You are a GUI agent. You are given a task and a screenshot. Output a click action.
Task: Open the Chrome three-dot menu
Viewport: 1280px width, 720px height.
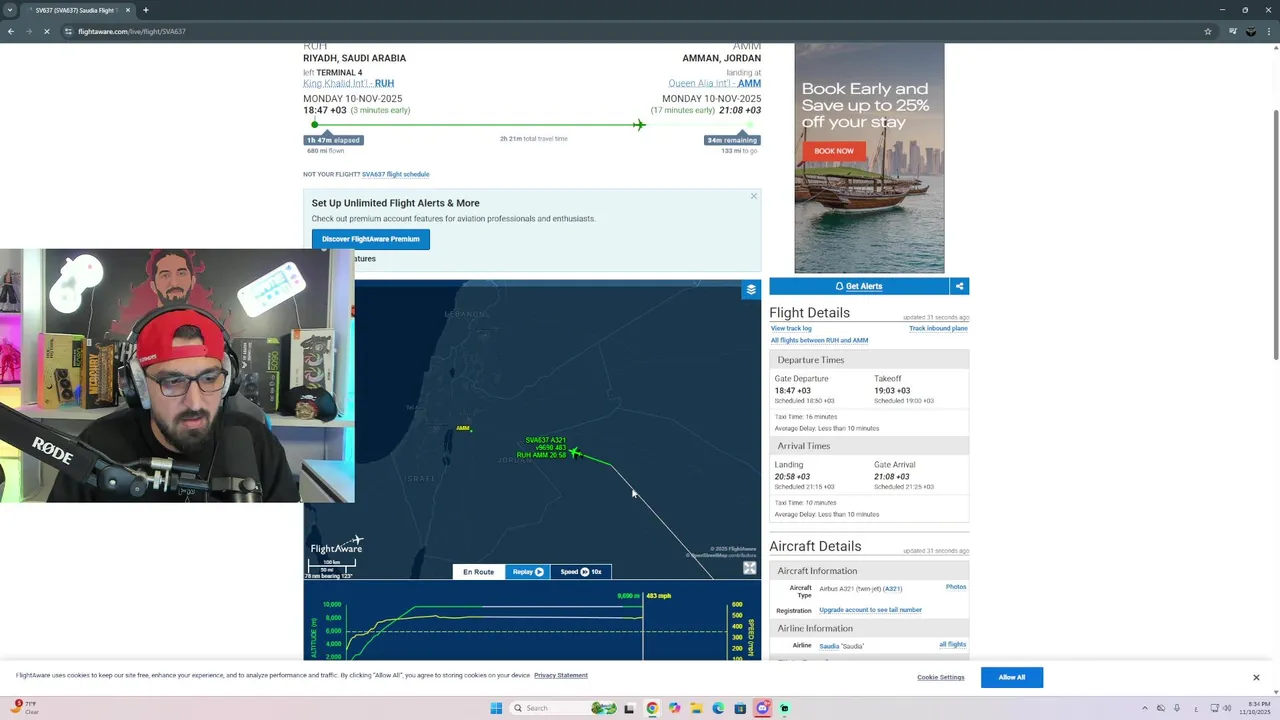[x=1269, y=31]
